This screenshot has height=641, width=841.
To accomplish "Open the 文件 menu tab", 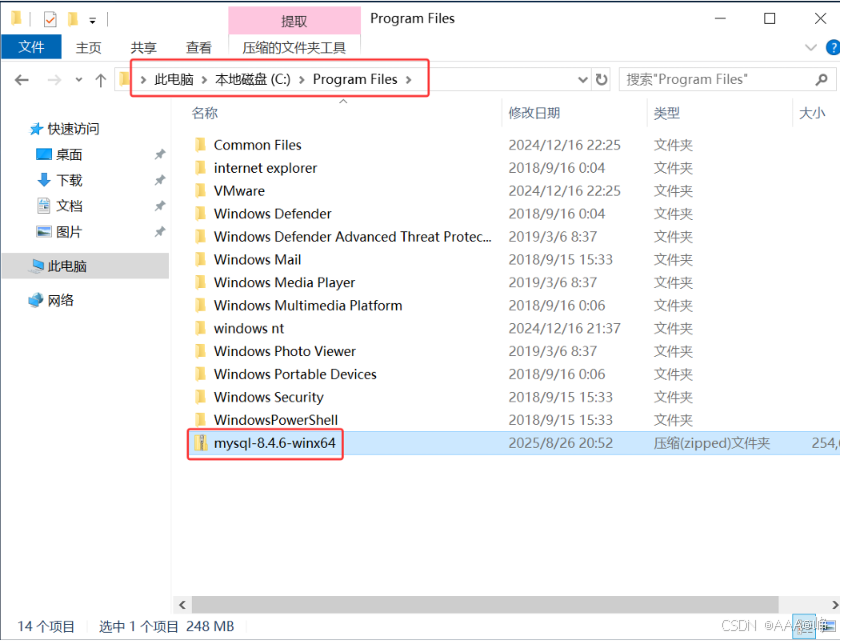I will [31, 47].
